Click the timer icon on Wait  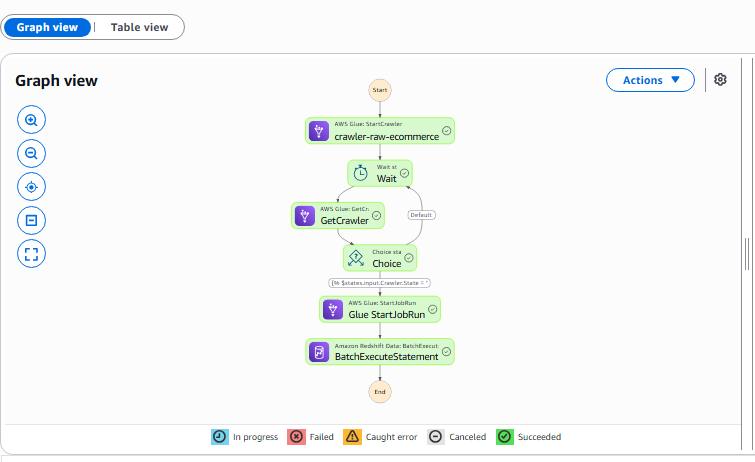click(x=361, y=173)
